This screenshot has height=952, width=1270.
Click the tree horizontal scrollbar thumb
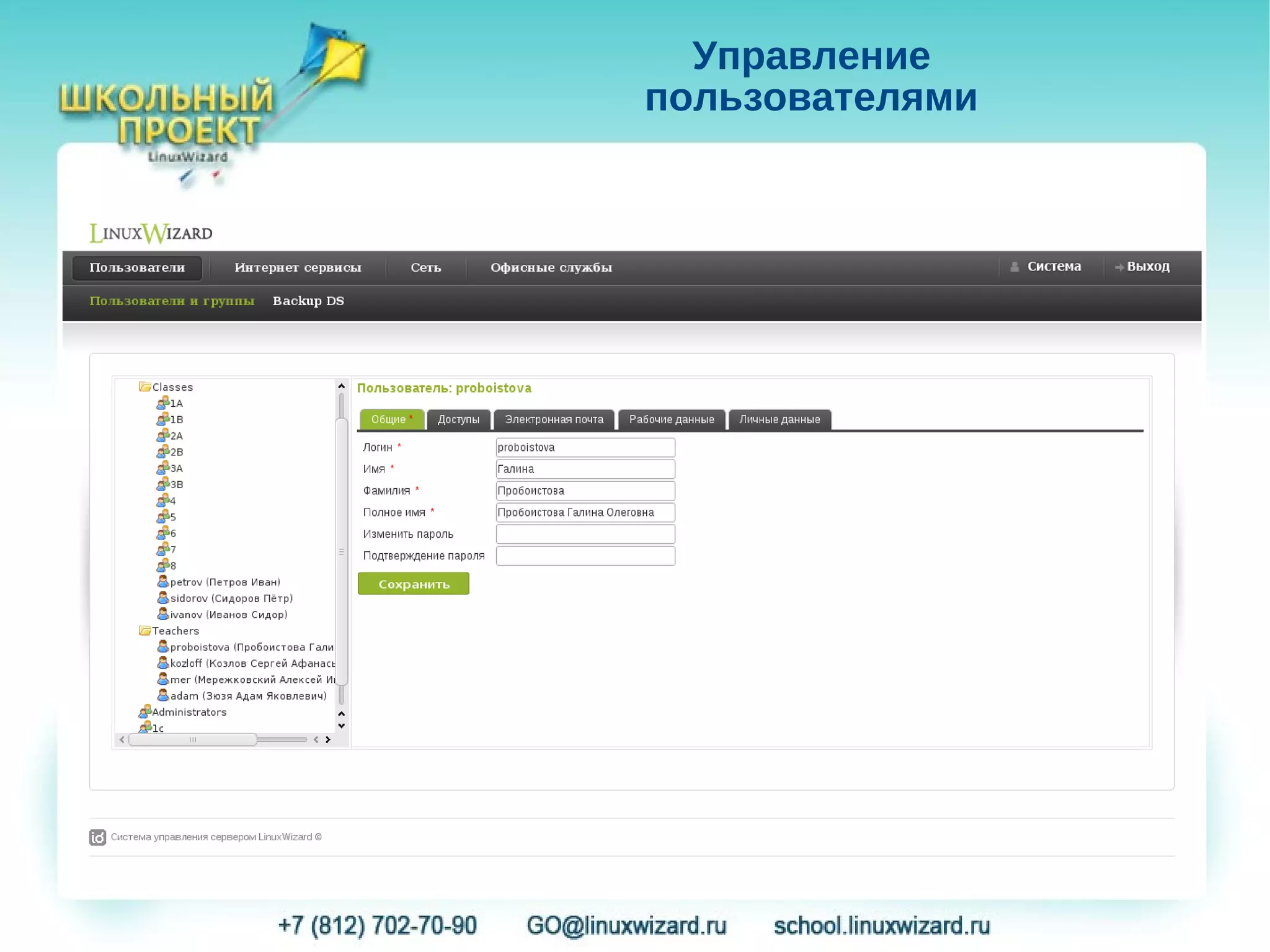point(192,739)
